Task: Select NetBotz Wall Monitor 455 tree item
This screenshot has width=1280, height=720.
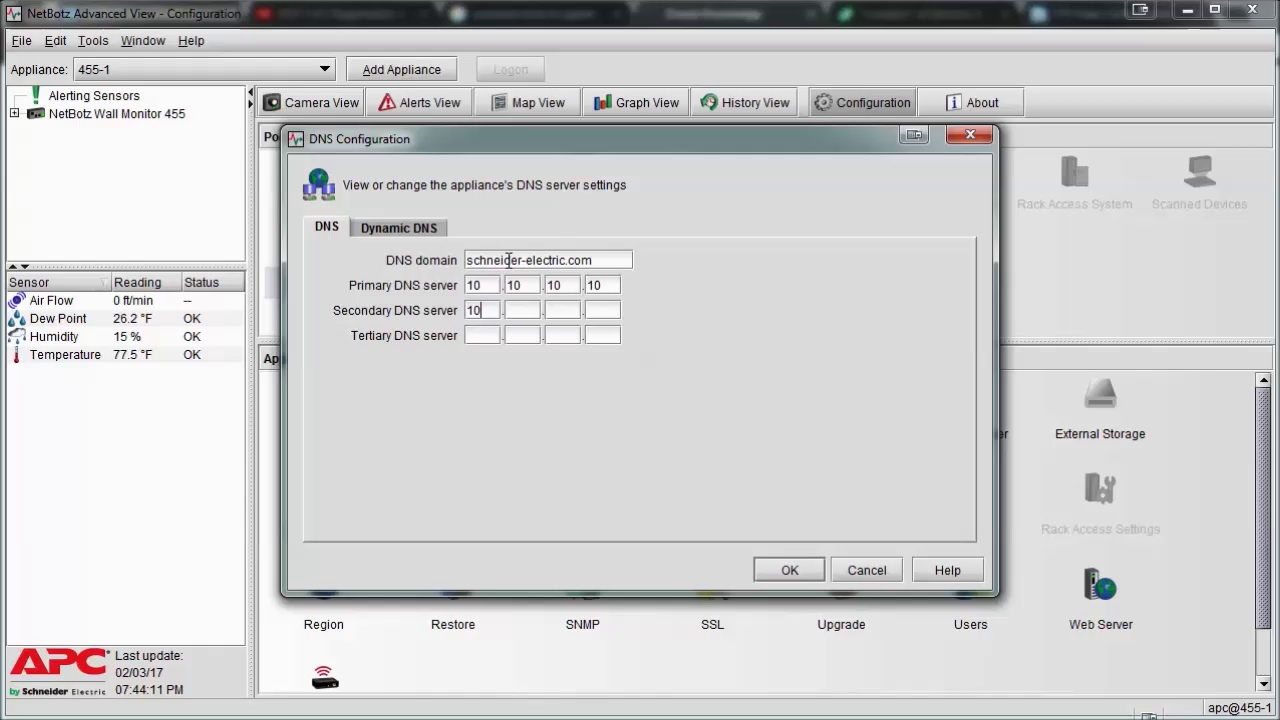Action: pos(117,114)
